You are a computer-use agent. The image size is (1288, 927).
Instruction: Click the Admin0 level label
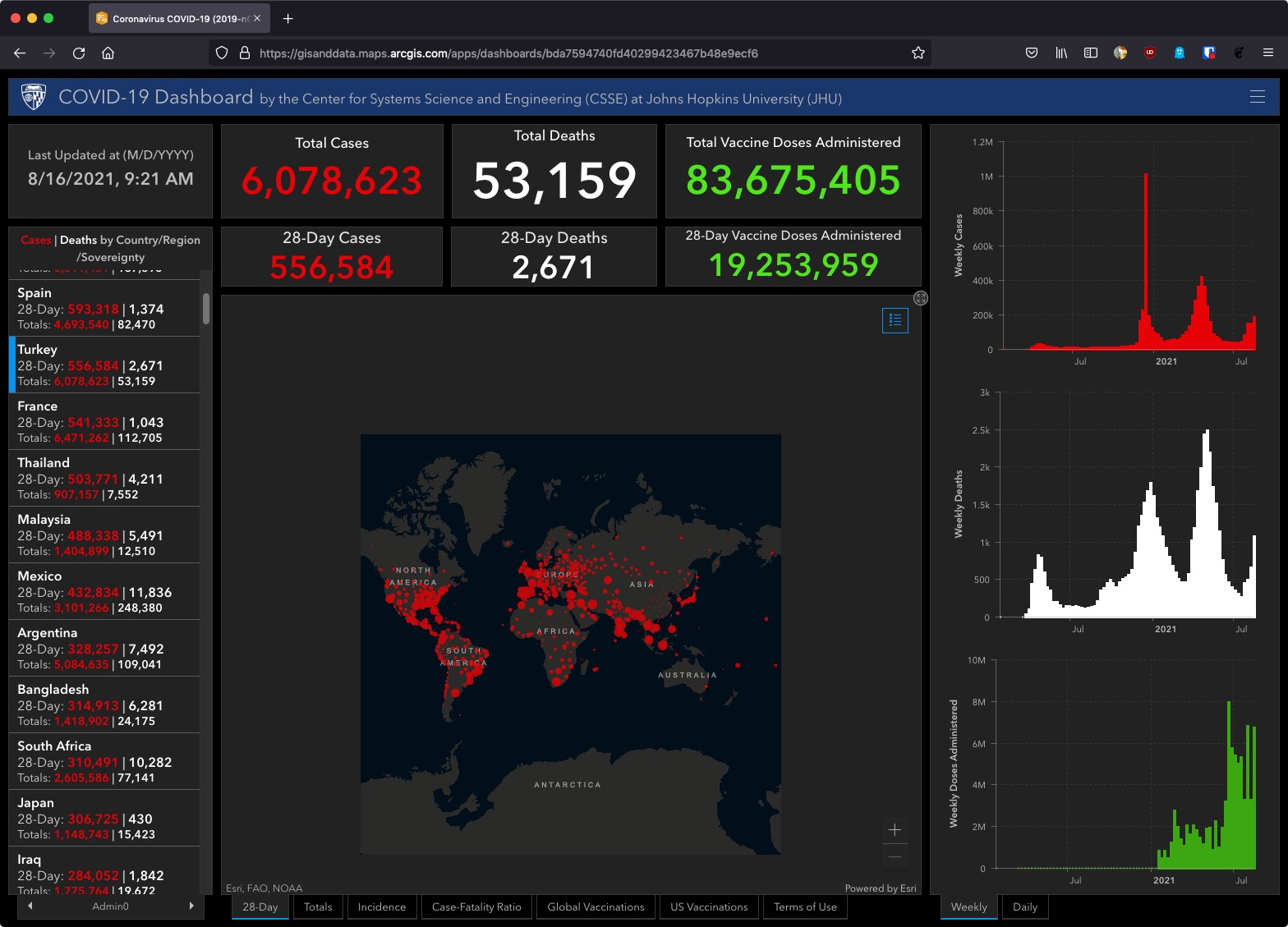coord(111,906)
